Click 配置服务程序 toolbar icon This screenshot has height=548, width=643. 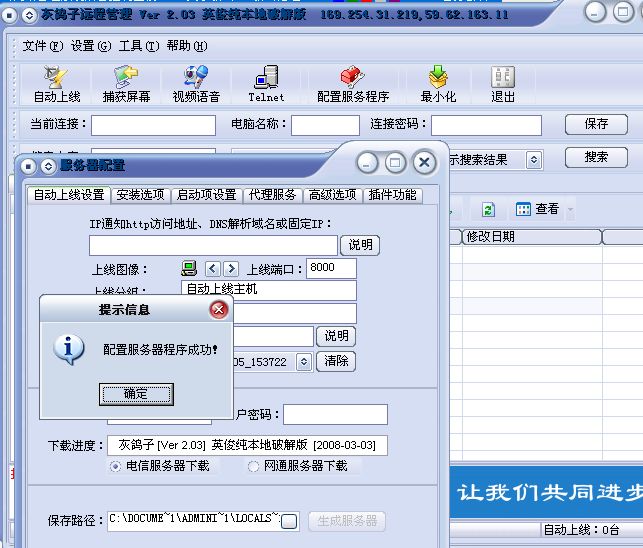click(x=353, y=84)
